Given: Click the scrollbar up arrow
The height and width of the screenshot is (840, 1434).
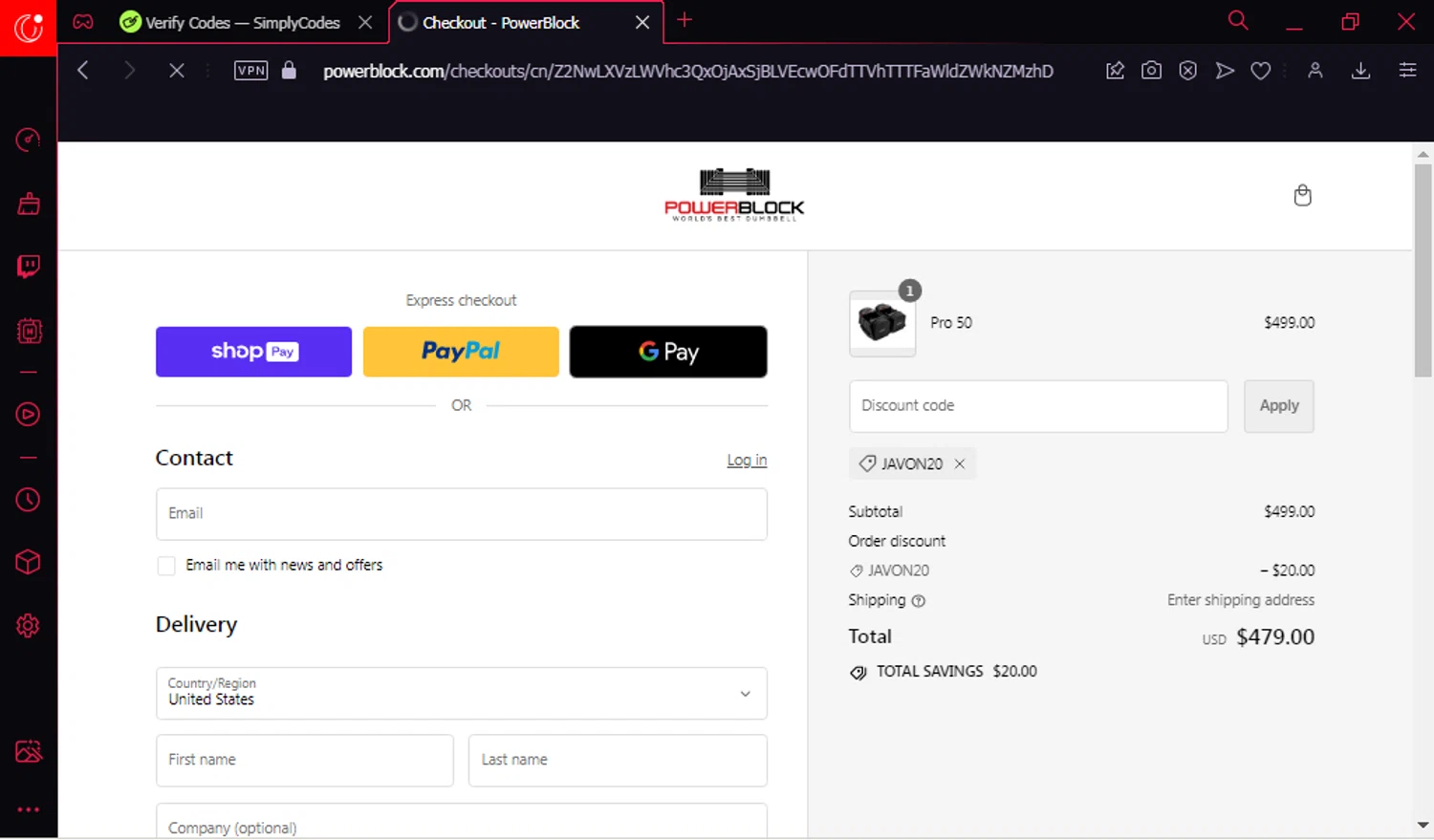Looking at the screenshot, I should click(x=1423, y=154).
